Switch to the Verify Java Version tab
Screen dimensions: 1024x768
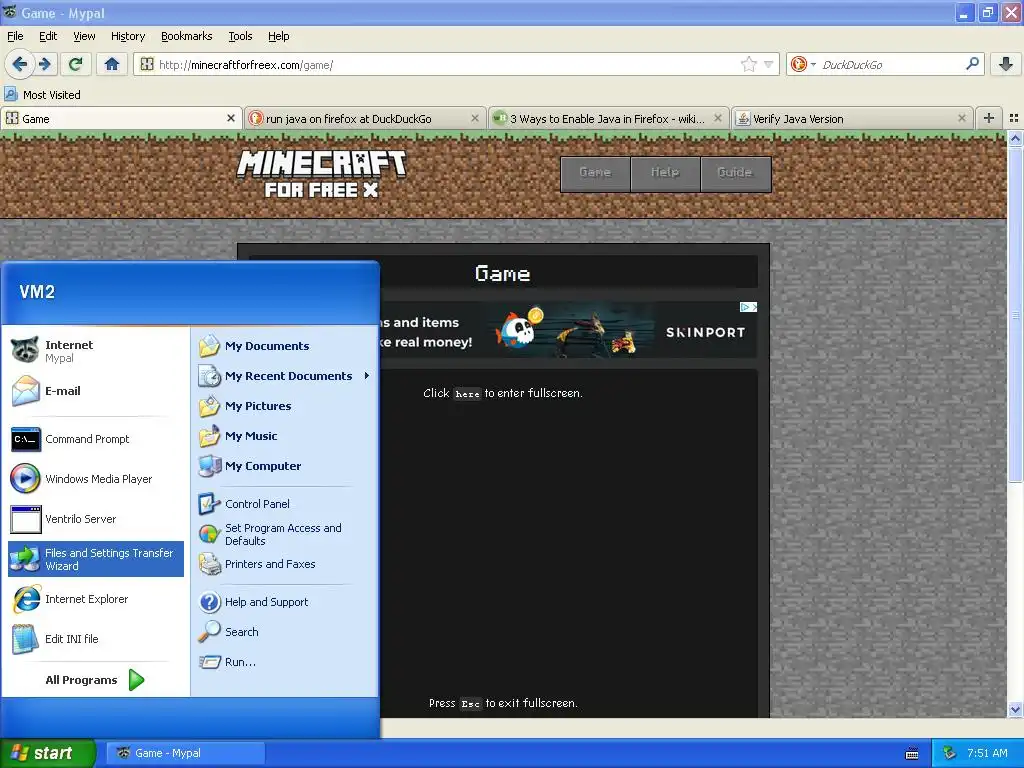852,118
